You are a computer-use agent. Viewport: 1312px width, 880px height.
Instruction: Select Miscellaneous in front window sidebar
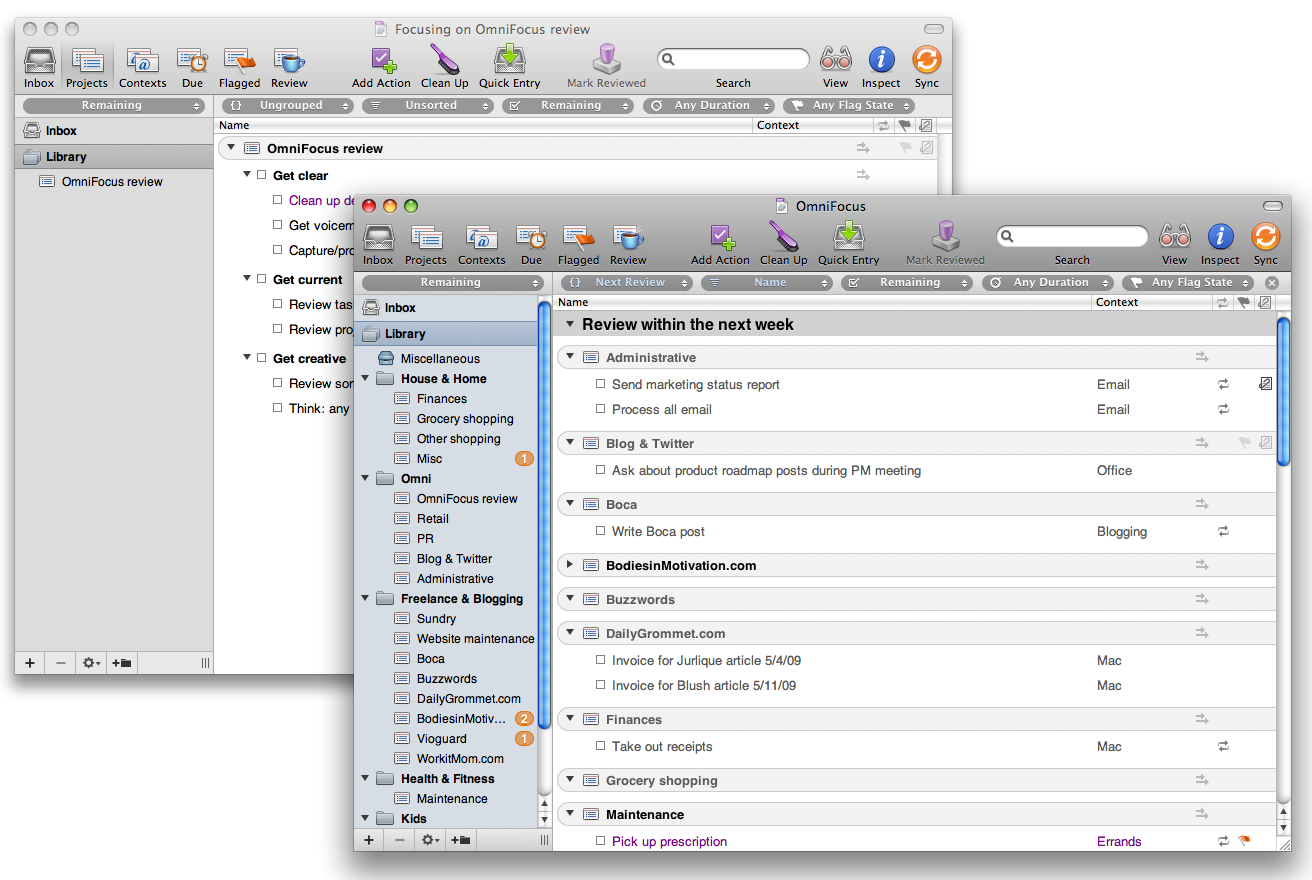click(440, 358)
